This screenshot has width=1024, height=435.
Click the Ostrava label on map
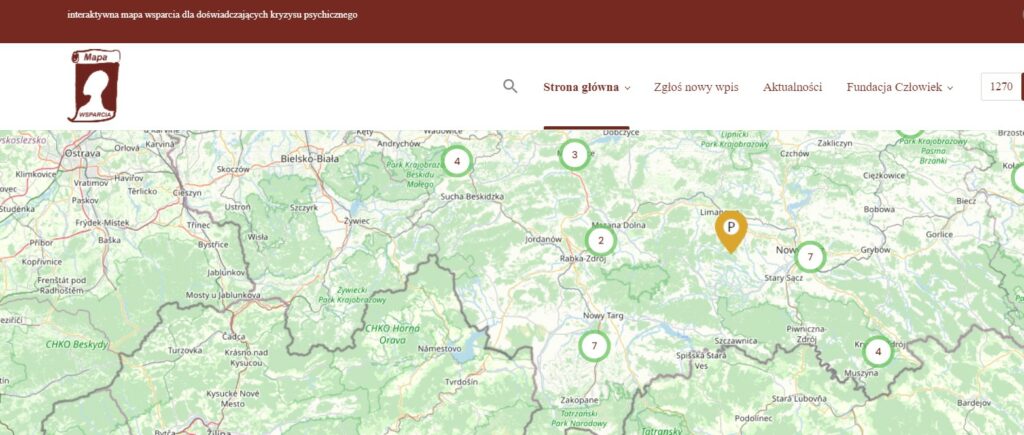click(x=83, y=153)
